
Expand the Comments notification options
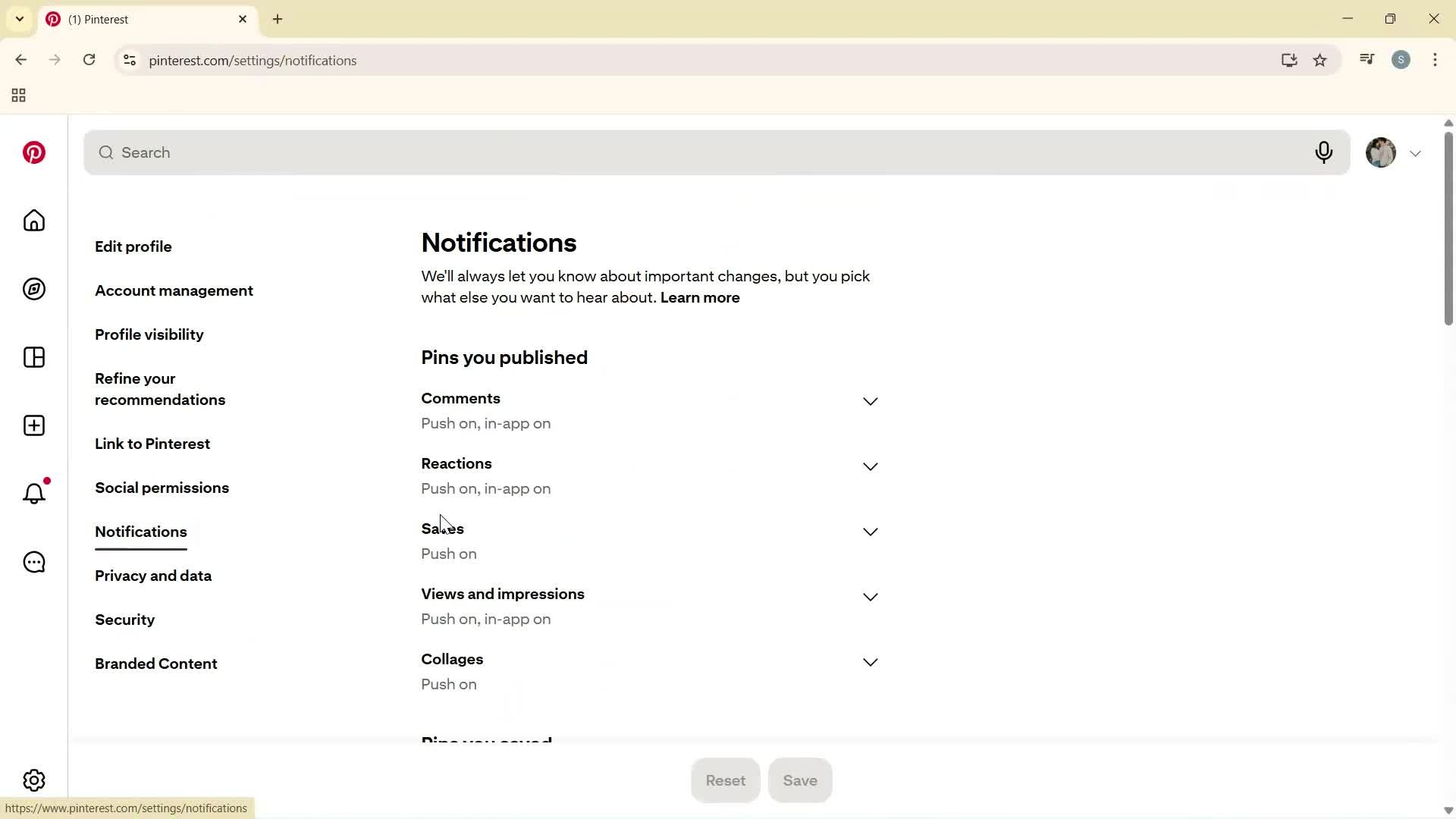coord(870,401)
